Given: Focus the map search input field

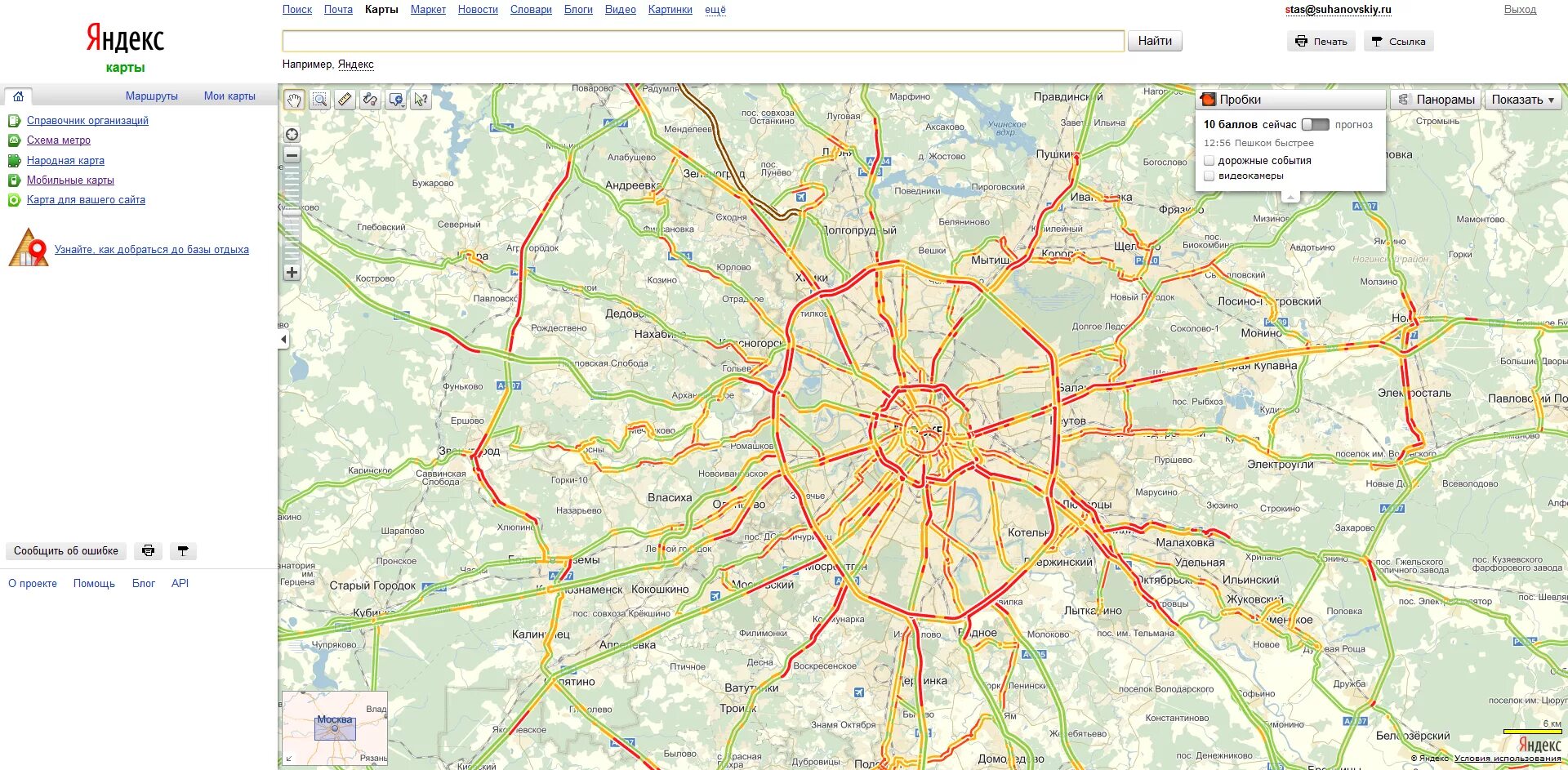Looking at the screenshot, I should [703, 41].
